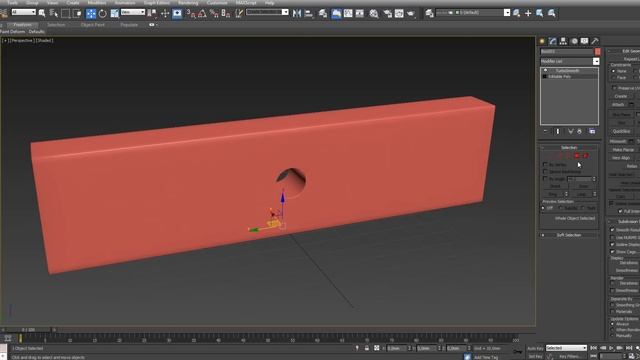Click the Mirror tool icon
640x360 pixels.
[x=297, y=13]
